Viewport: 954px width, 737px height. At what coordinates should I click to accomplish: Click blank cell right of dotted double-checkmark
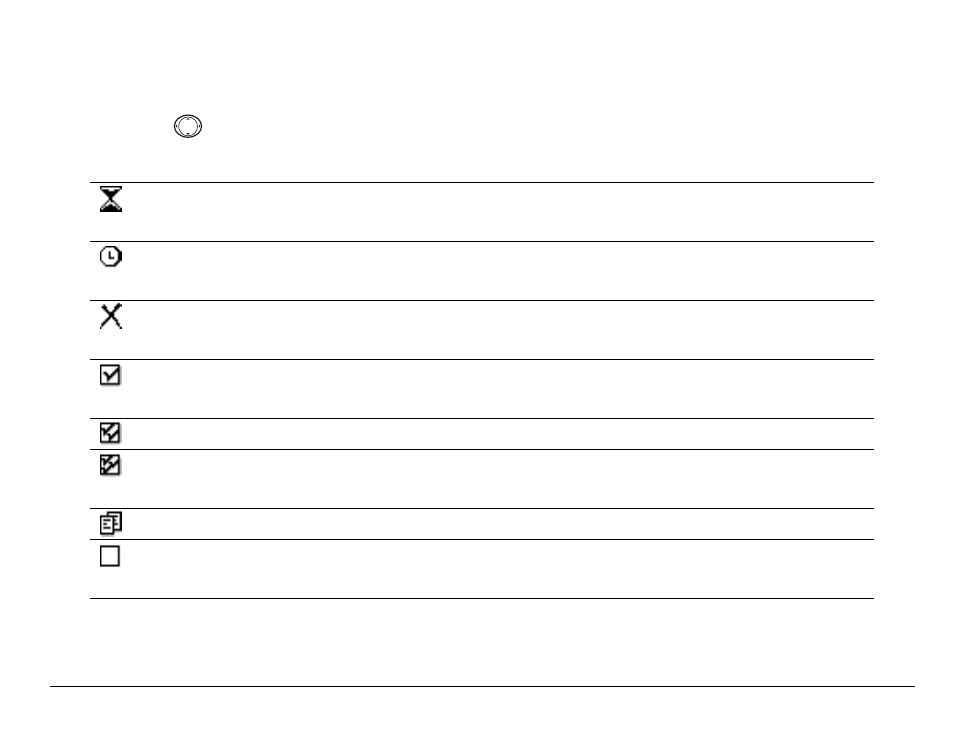[x=499, y=479]
